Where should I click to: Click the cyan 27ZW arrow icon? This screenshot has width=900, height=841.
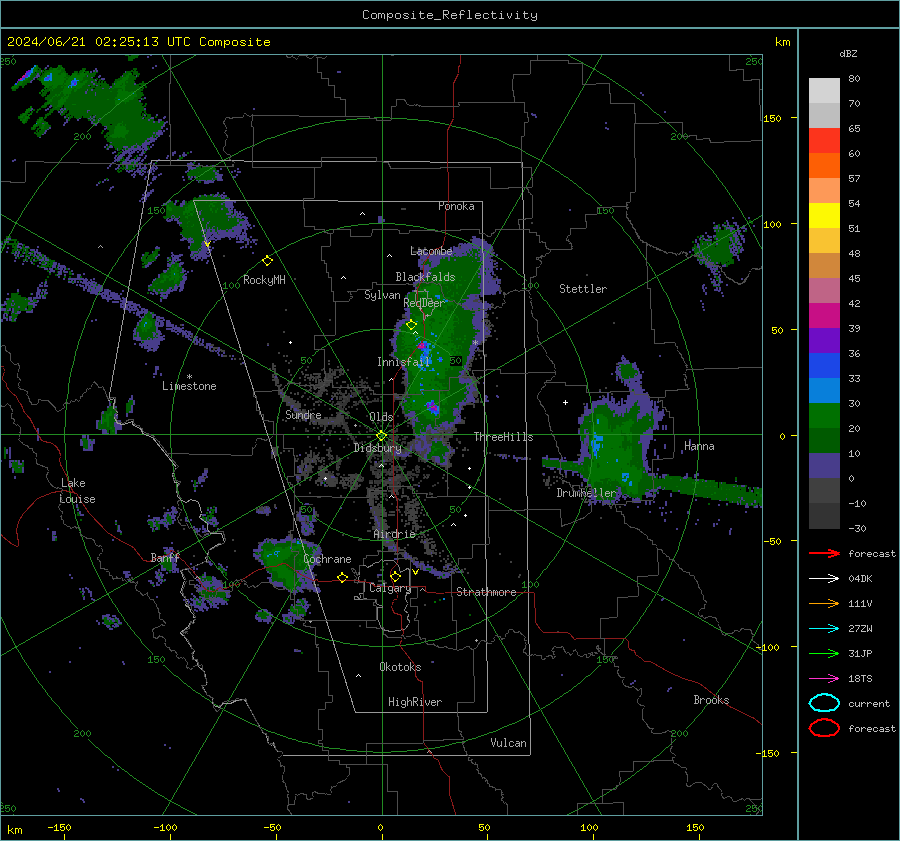pos(824,629)
